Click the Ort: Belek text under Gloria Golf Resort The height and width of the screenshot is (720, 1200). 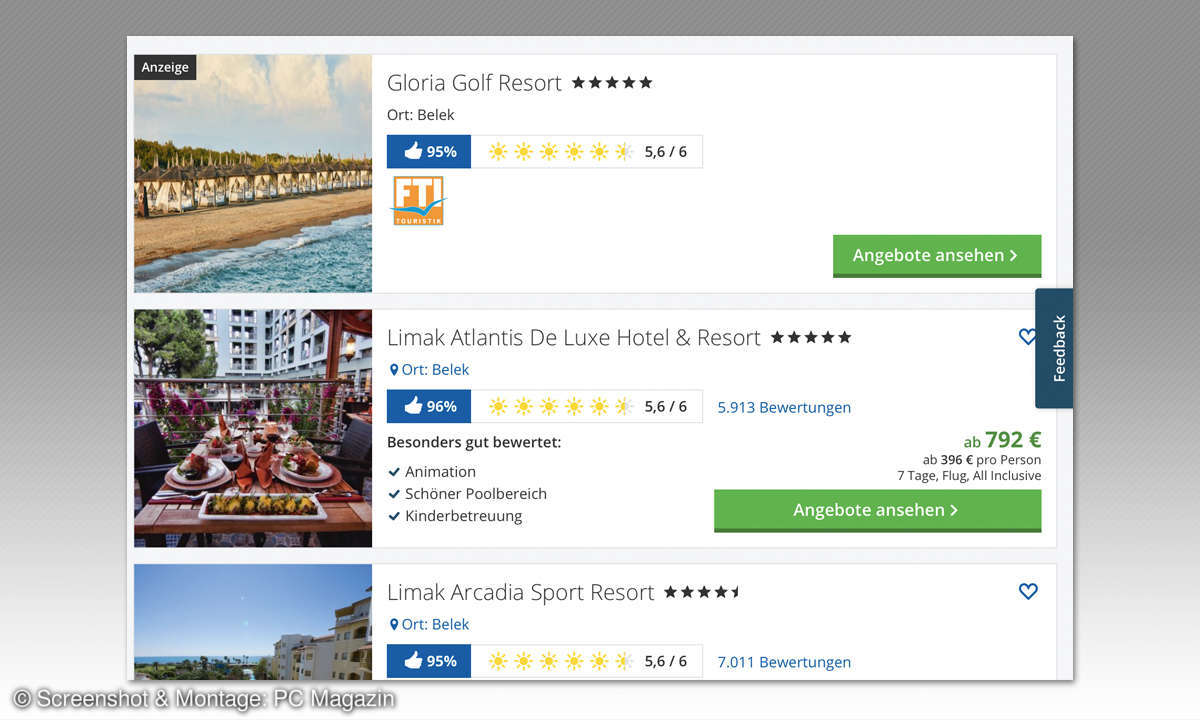point(421,115)
